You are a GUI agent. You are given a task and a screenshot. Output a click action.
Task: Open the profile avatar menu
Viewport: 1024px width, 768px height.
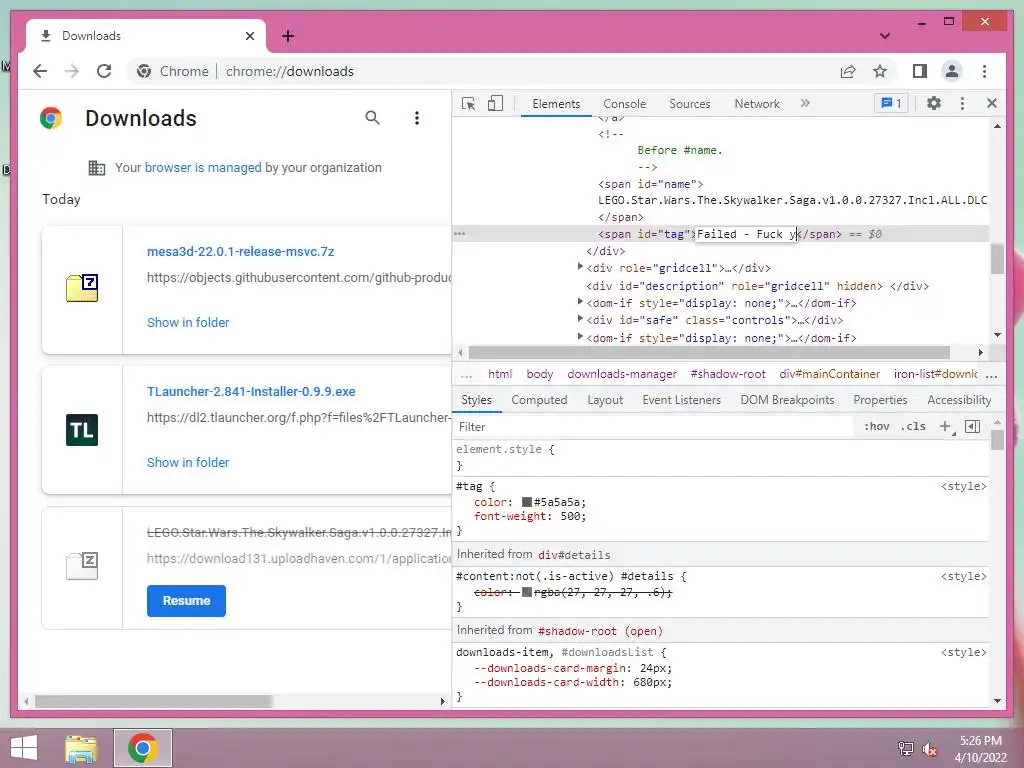952,71
